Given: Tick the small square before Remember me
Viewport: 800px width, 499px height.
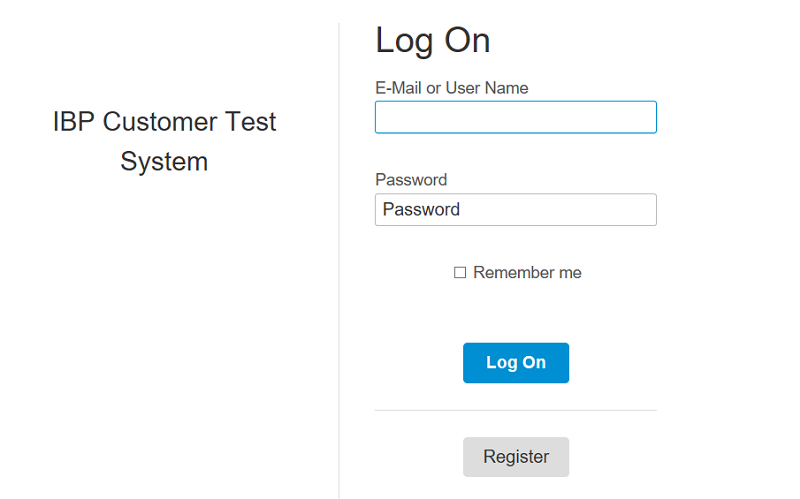Looking at the screenshot, I should click(460, 273).
